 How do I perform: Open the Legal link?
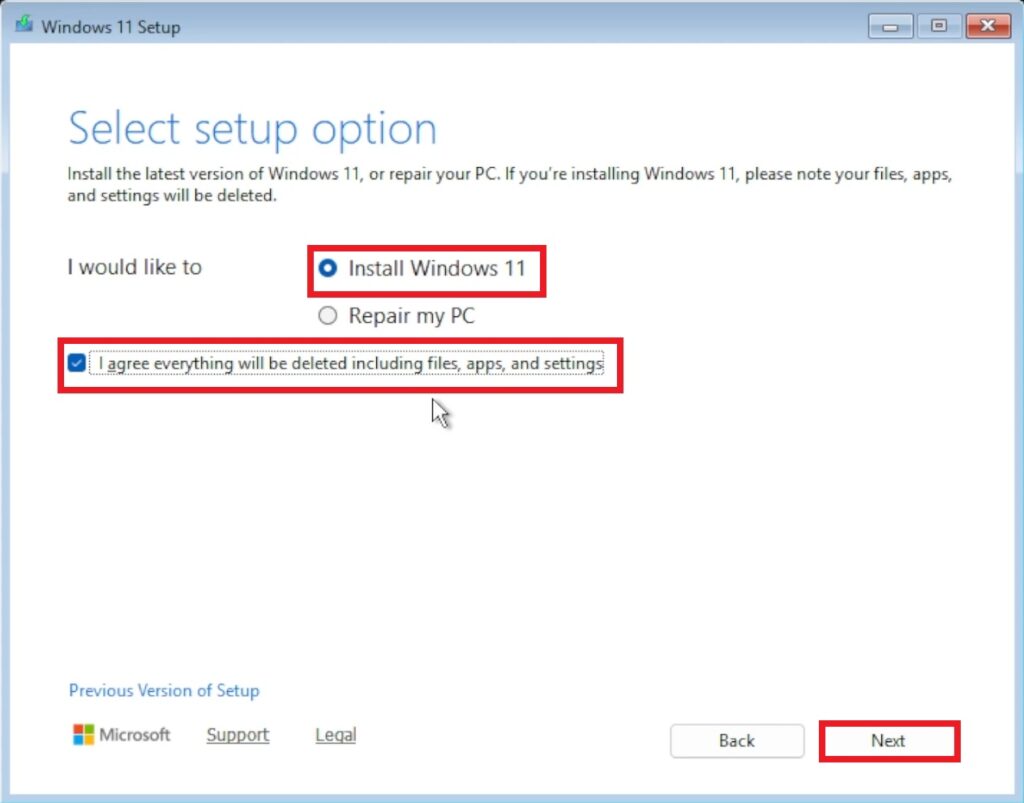(335, 735)
